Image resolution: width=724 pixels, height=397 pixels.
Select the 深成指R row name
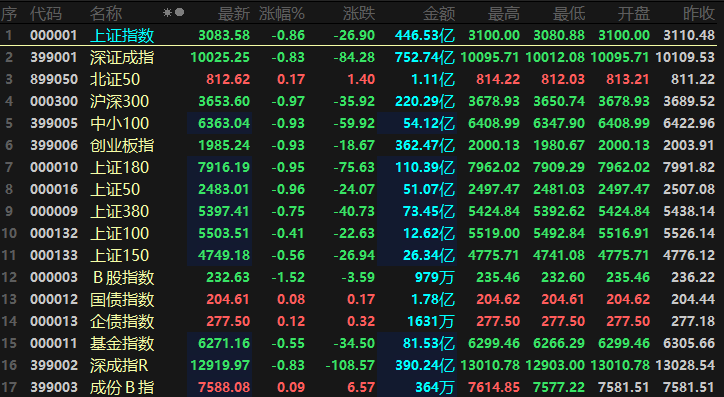[x=119, y=365]
